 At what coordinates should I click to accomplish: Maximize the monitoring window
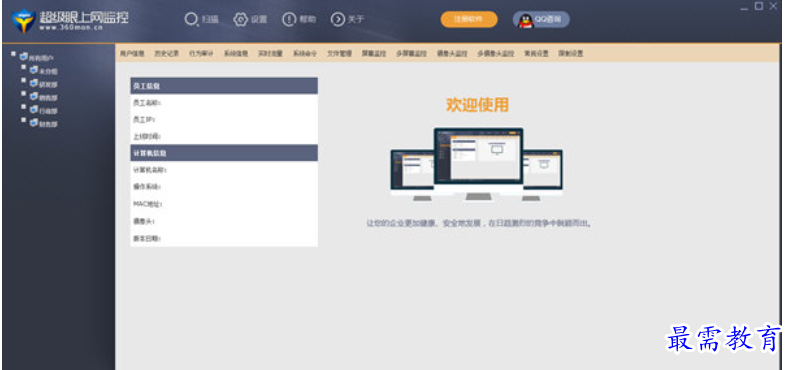click(759, 6)
